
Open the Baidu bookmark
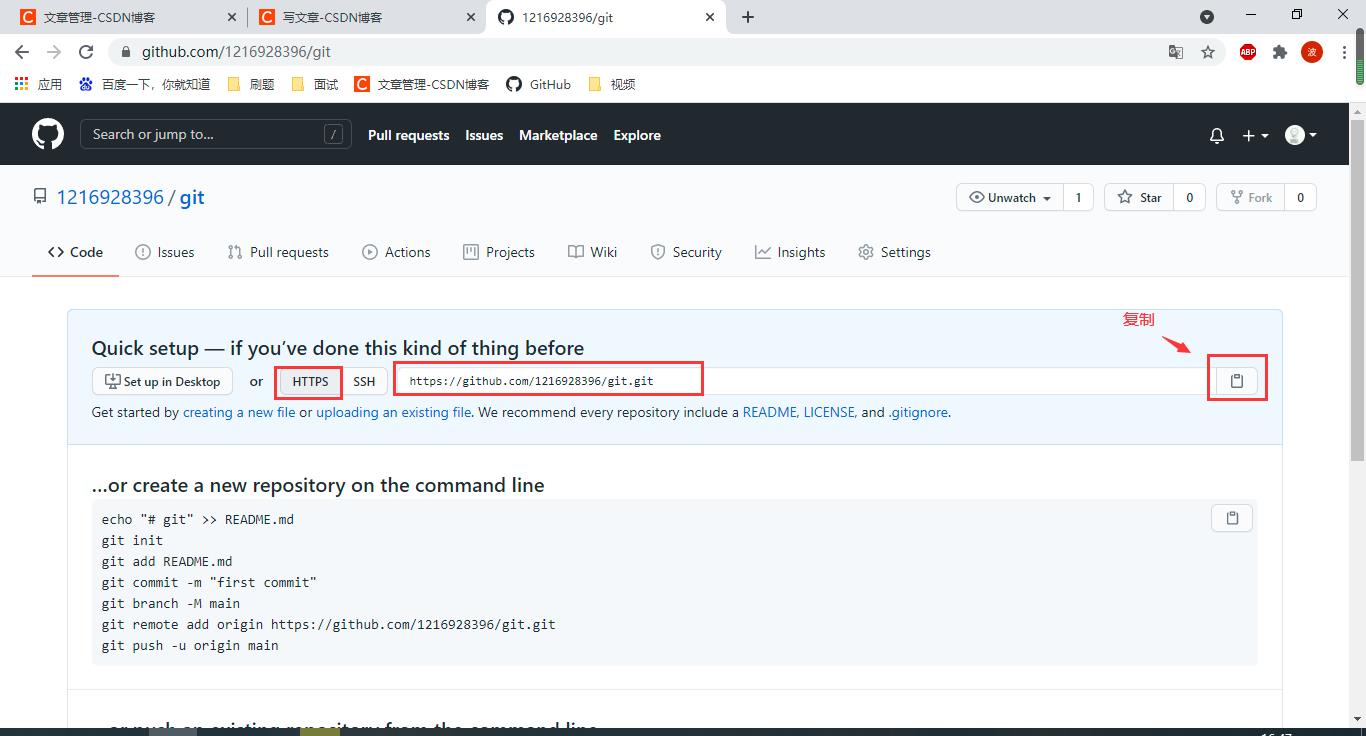coord(145,84)
